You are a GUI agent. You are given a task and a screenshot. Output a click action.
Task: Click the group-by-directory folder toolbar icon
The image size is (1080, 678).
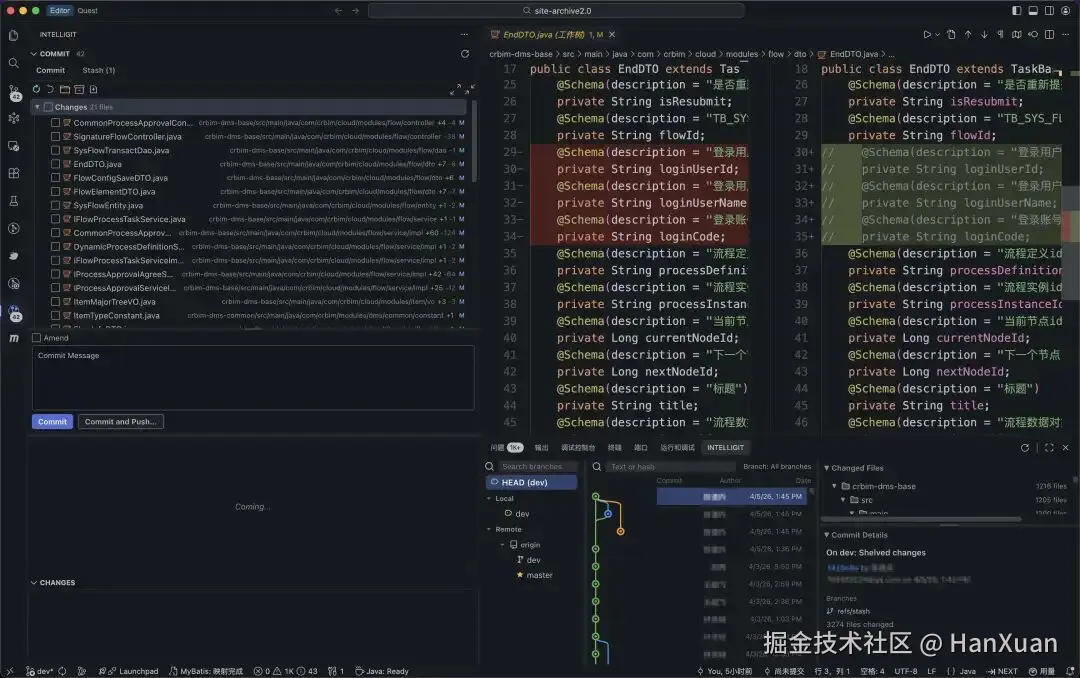click(x=65, y=90)
